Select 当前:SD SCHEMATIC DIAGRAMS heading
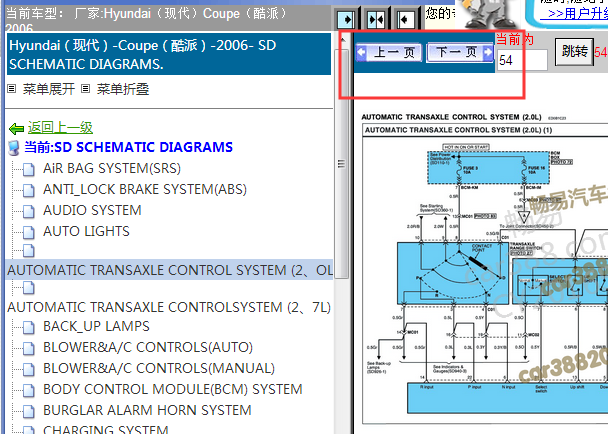Image resolution: width=608 pixels, height=434 pixels. 128,147
